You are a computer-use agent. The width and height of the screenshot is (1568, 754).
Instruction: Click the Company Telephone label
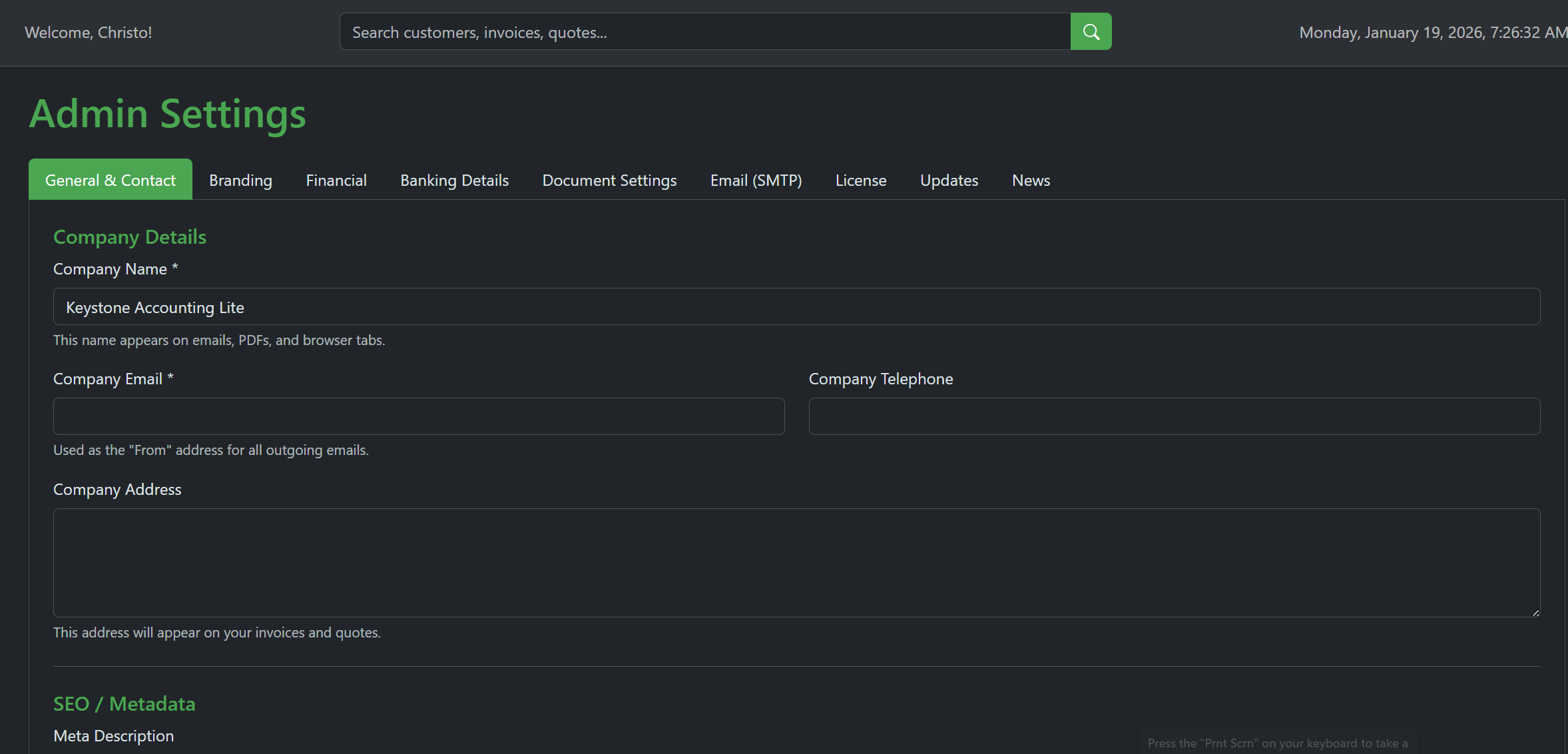[880, 379]
